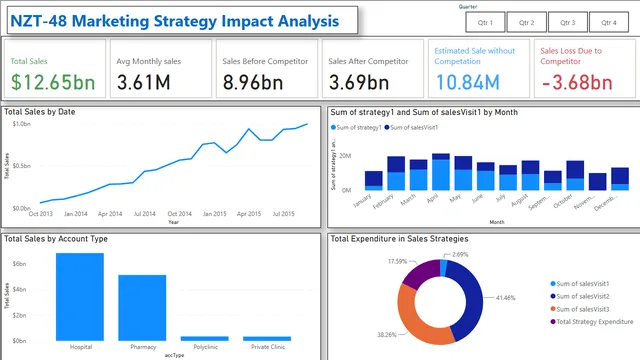This screenshot has width=640, height=360.
Task: Click the Polyclinic bar in account chart
Action: pyautogui.click(x=204, y=338)
